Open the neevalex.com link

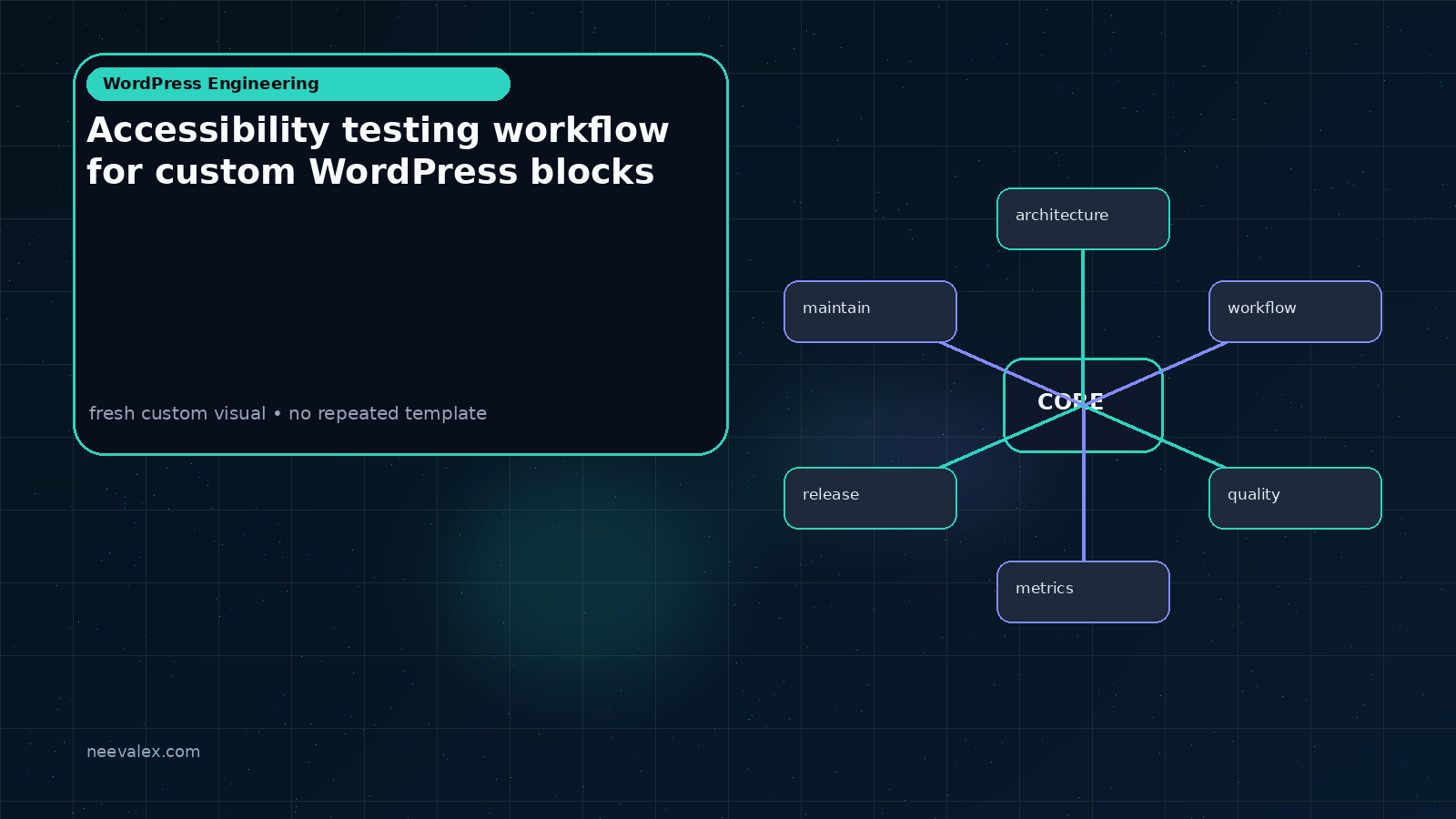tap(143, 752)
